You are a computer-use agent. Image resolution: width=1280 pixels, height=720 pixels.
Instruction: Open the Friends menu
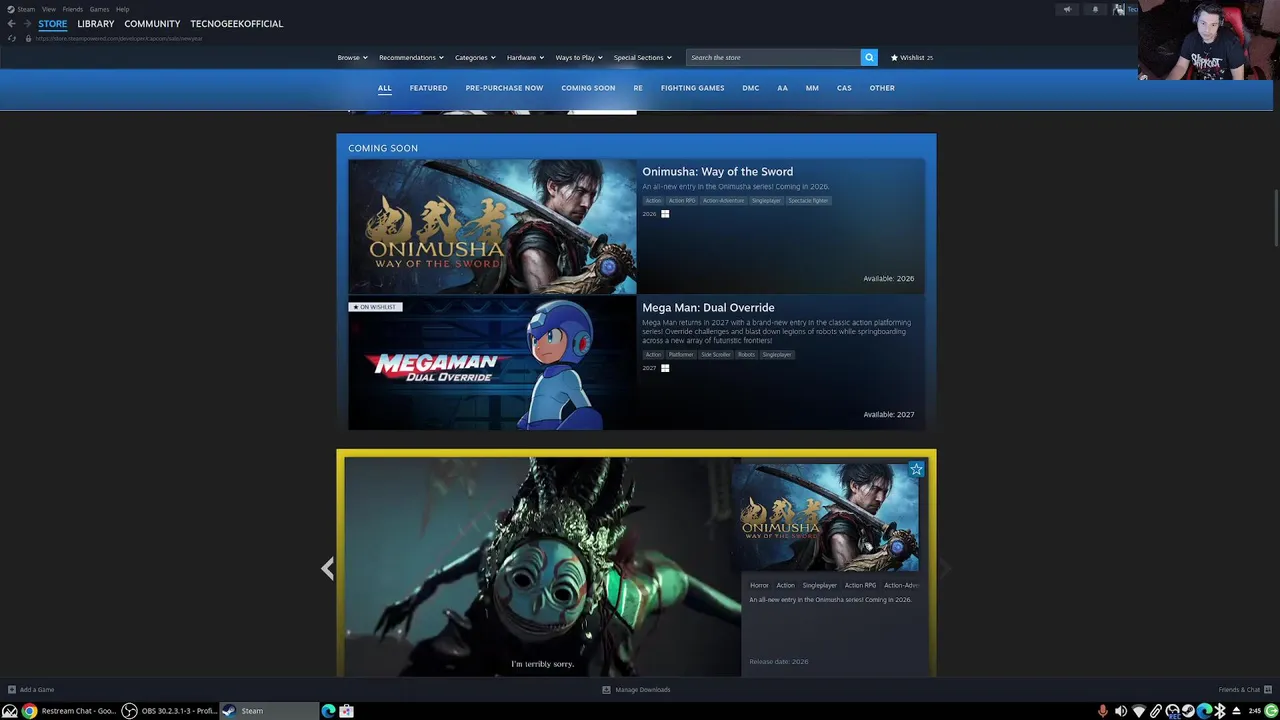point(73,9)
